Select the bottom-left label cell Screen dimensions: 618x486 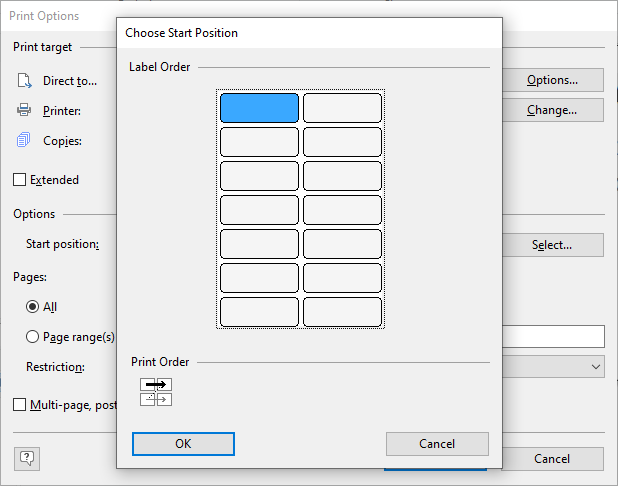tap(259, 312)
